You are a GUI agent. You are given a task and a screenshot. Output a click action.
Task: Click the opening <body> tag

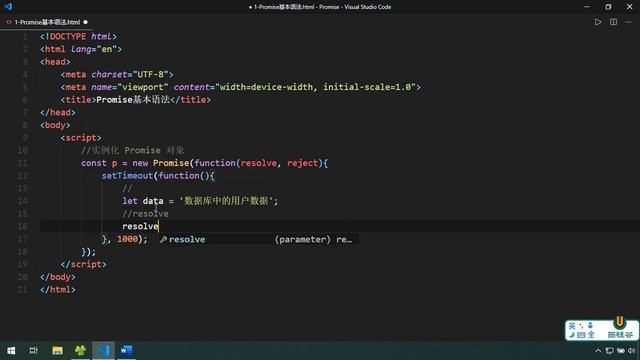[55, 125]
